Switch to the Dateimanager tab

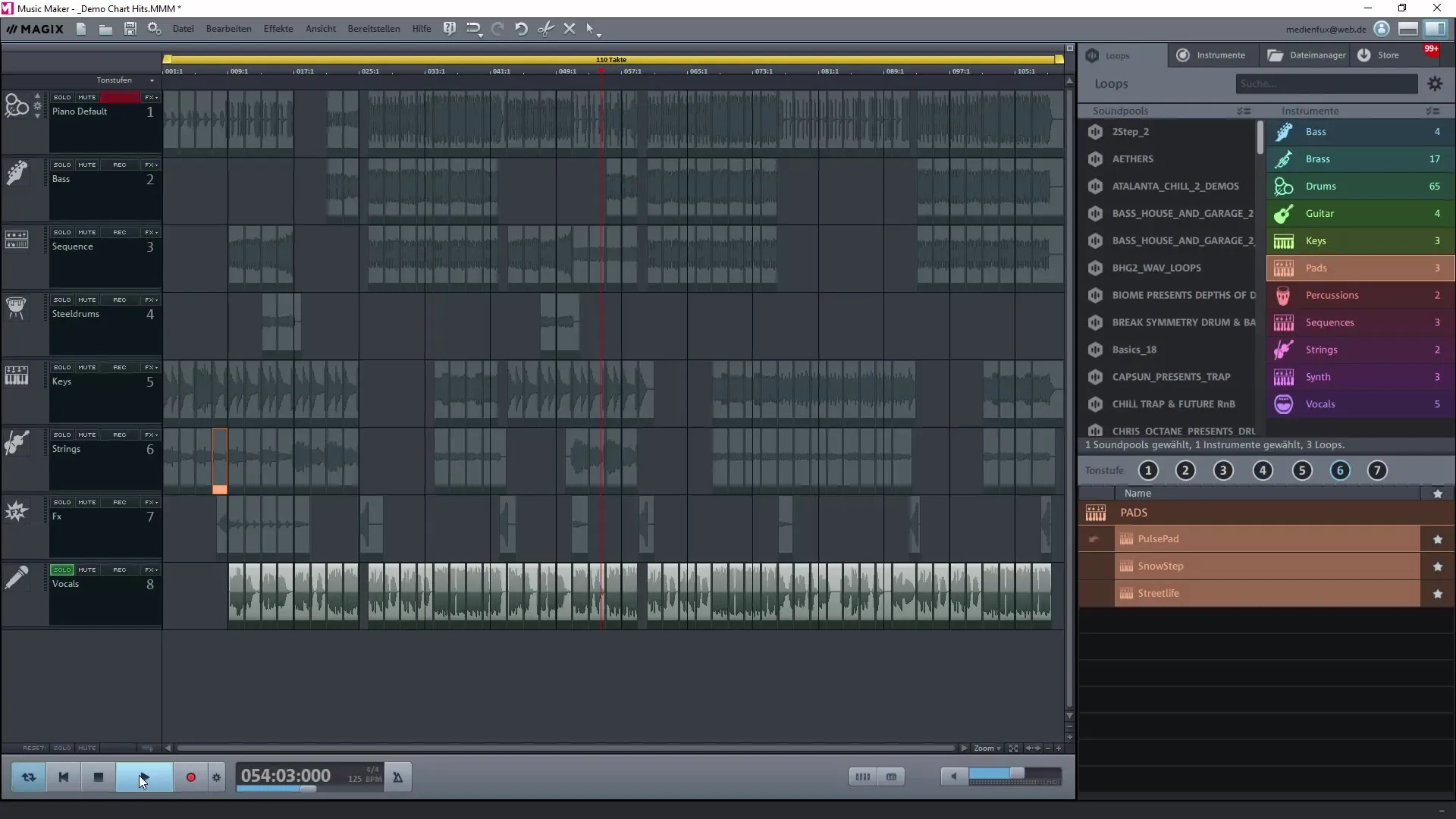click(x=1307, y=55)
